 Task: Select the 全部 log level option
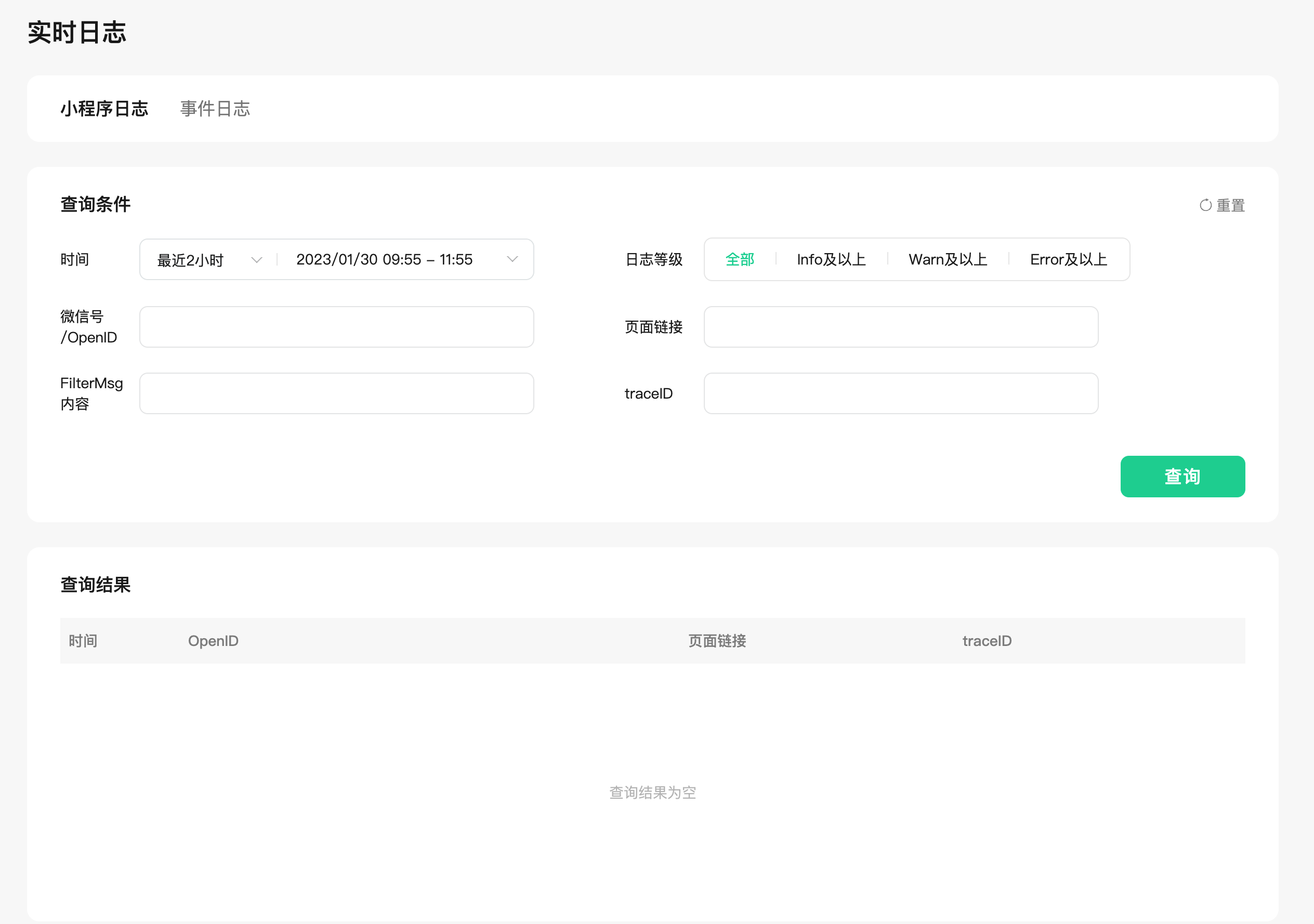point(740,259)
